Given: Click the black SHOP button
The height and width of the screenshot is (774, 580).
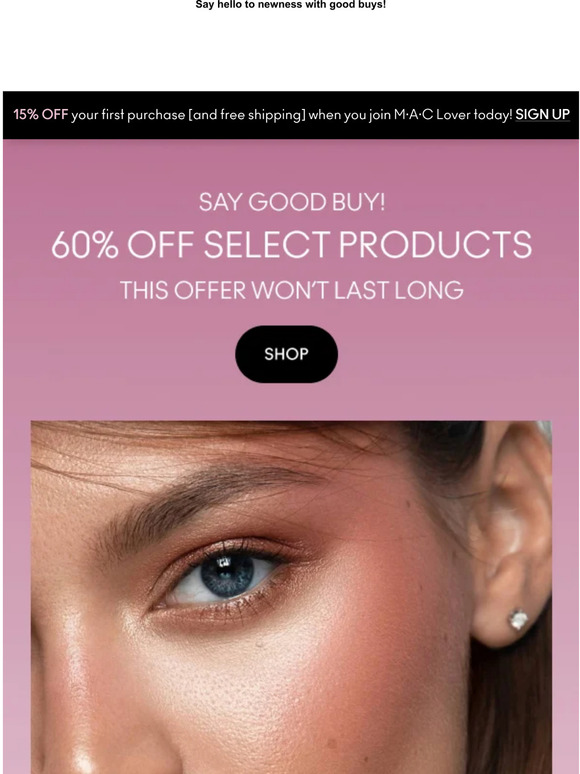Looking at the screenshot, I should [286, 354].
